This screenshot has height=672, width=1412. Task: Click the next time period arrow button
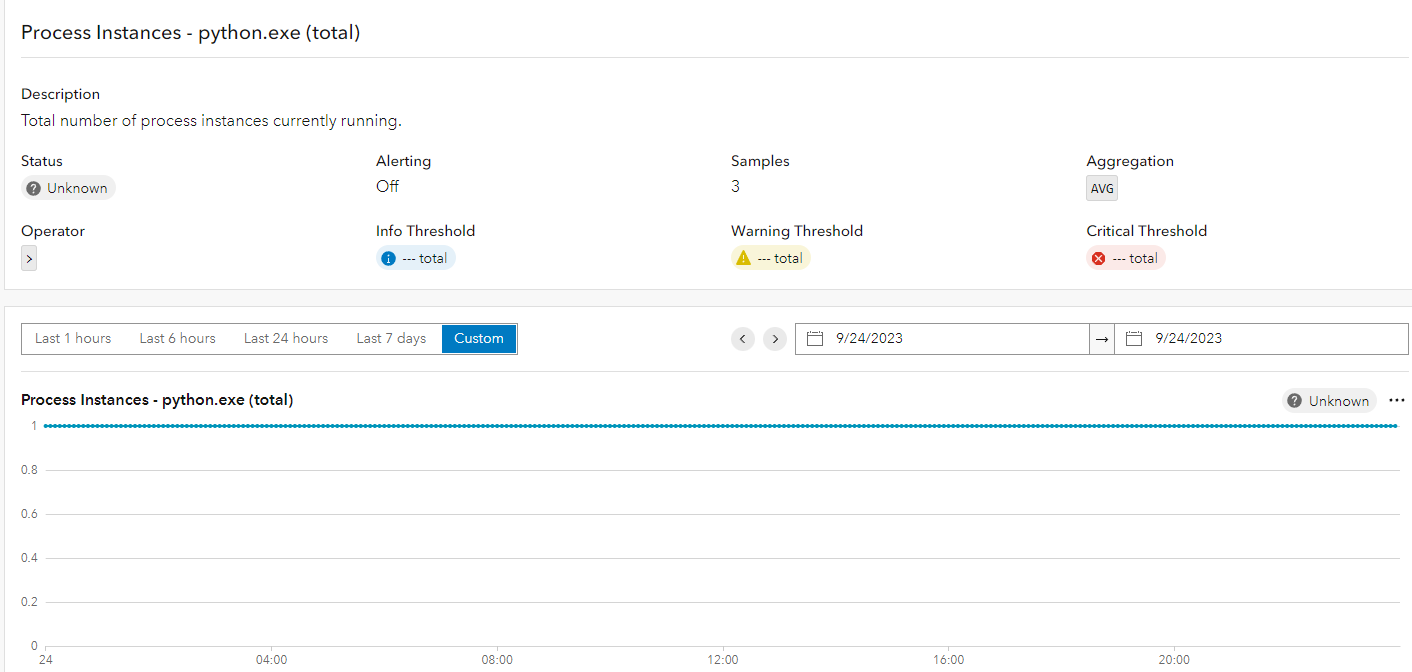pos(775,338)
